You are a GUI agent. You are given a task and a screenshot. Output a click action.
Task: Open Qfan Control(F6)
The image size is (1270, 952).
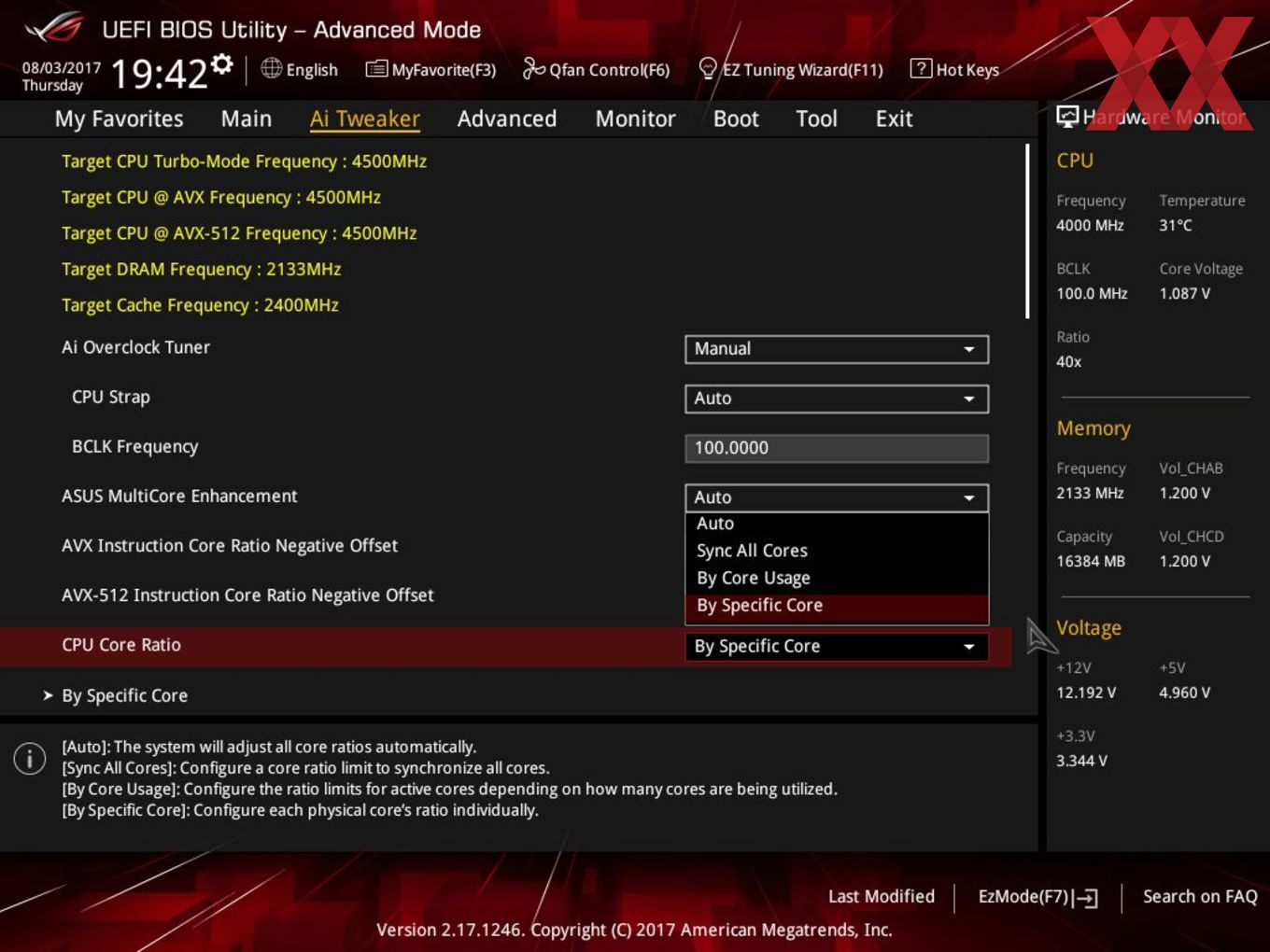coord(596,69)
